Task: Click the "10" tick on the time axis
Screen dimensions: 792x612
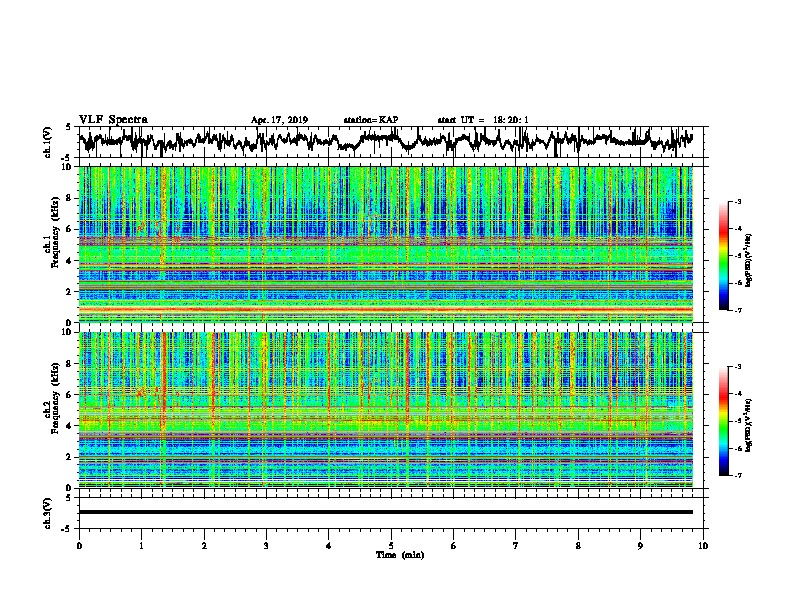Action: 703,546
